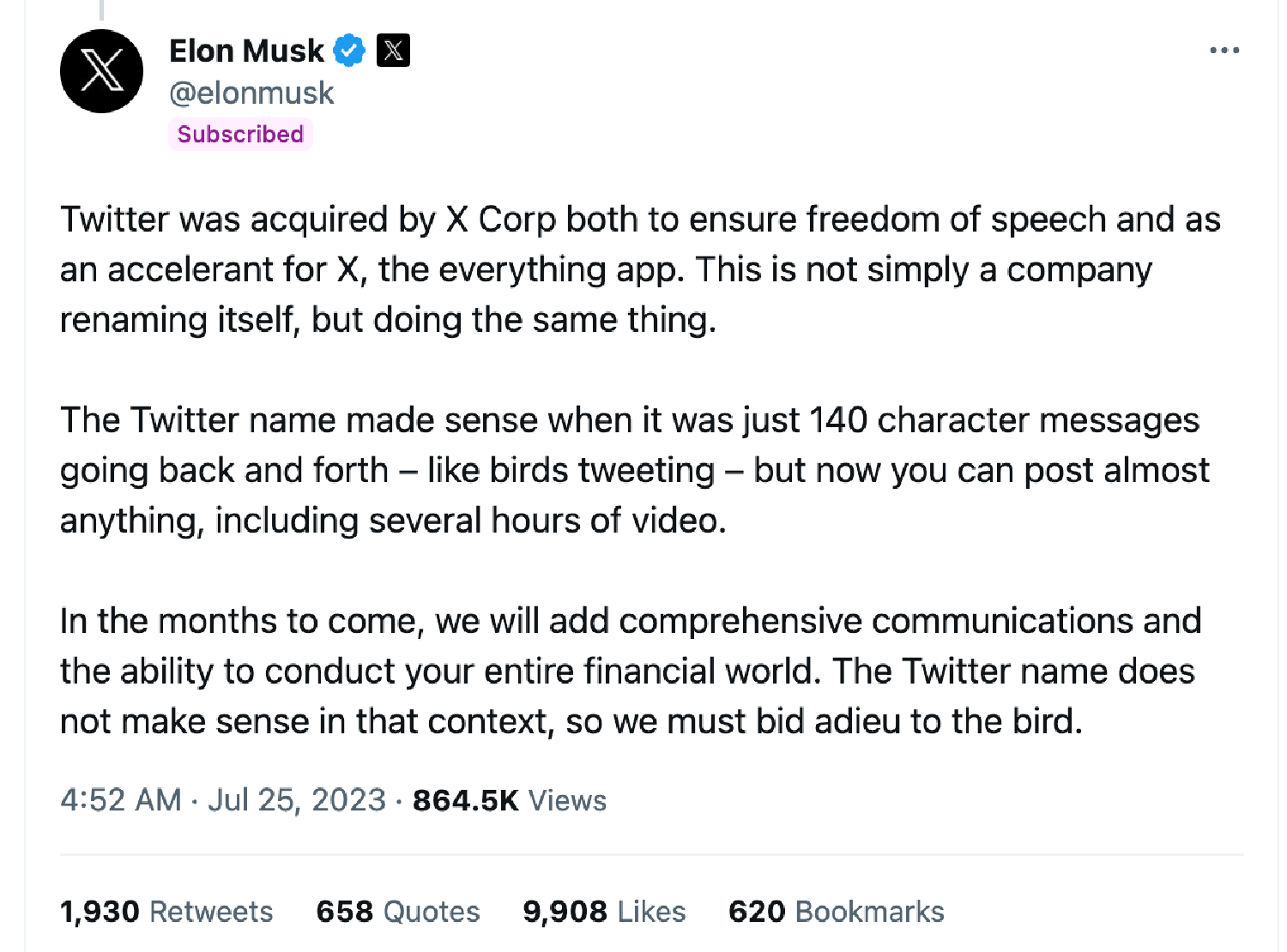Click the X affiliate badge beside the name

tap(393, 51)
